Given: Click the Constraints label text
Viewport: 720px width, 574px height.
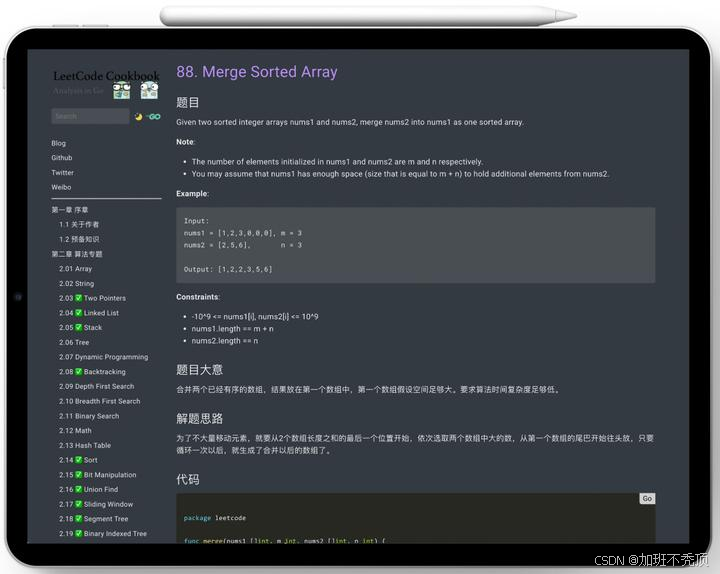Looking at the screenshot, I should click(x=198, y=297).
